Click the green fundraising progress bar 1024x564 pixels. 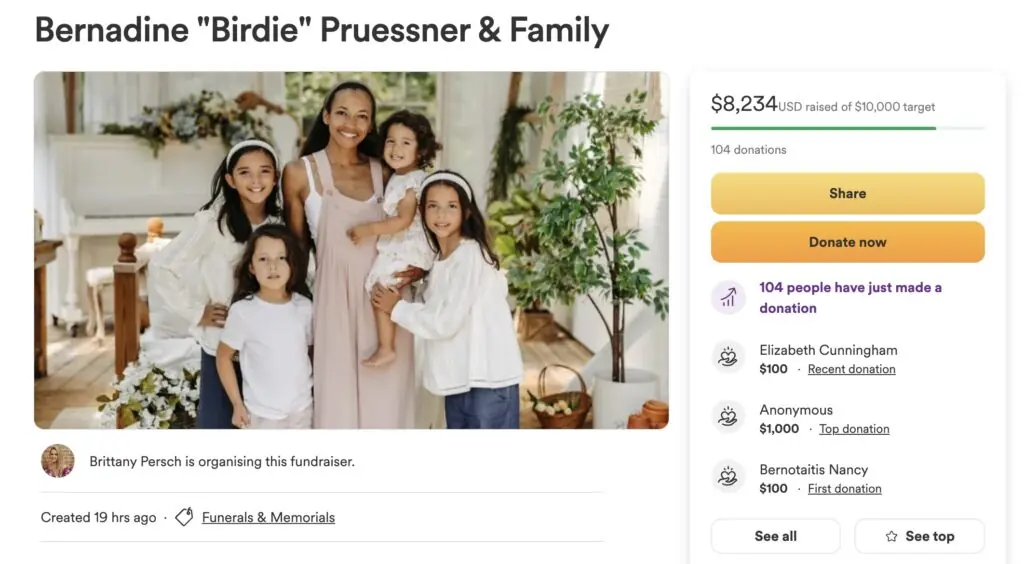[823, 128]
